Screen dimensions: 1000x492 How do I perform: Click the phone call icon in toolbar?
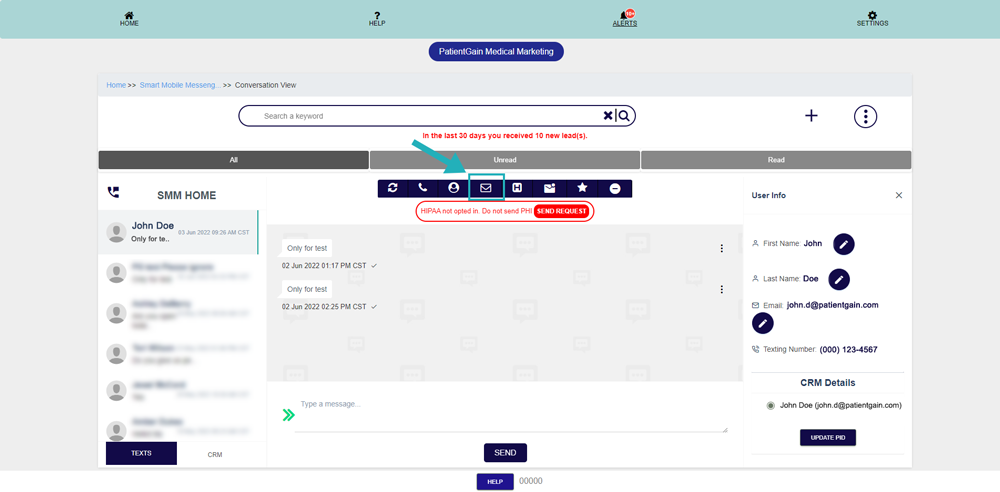[x=423, y=188]
